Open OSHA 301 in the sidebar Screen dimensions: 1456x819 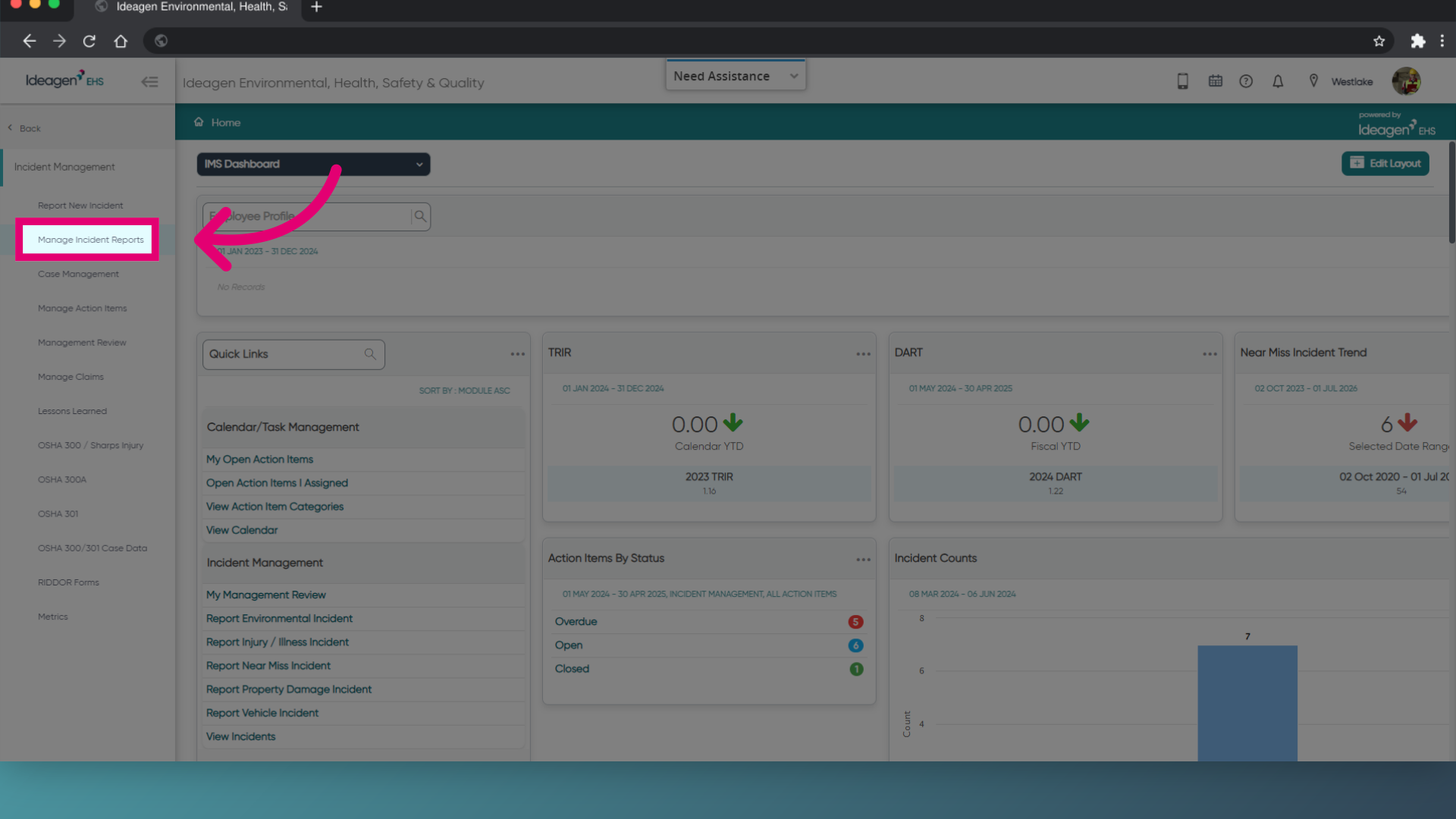(58, 513)
